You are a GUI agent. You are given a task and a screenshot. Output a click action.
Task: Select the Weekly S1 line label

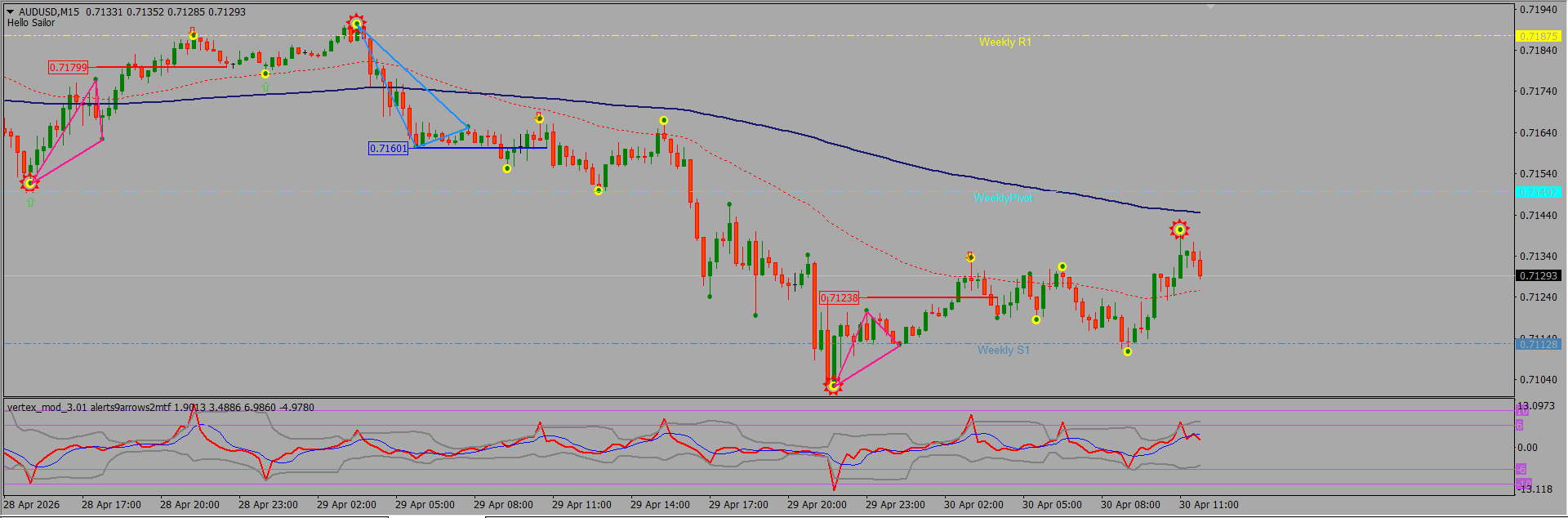pos(1004,350)
